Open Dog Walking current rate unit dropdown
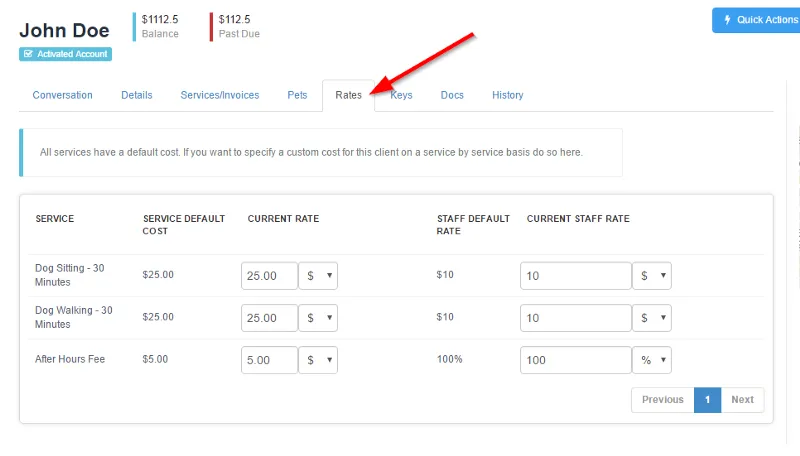Image resolution: width=800 pixels, height=456 pixels. [318, 318]
